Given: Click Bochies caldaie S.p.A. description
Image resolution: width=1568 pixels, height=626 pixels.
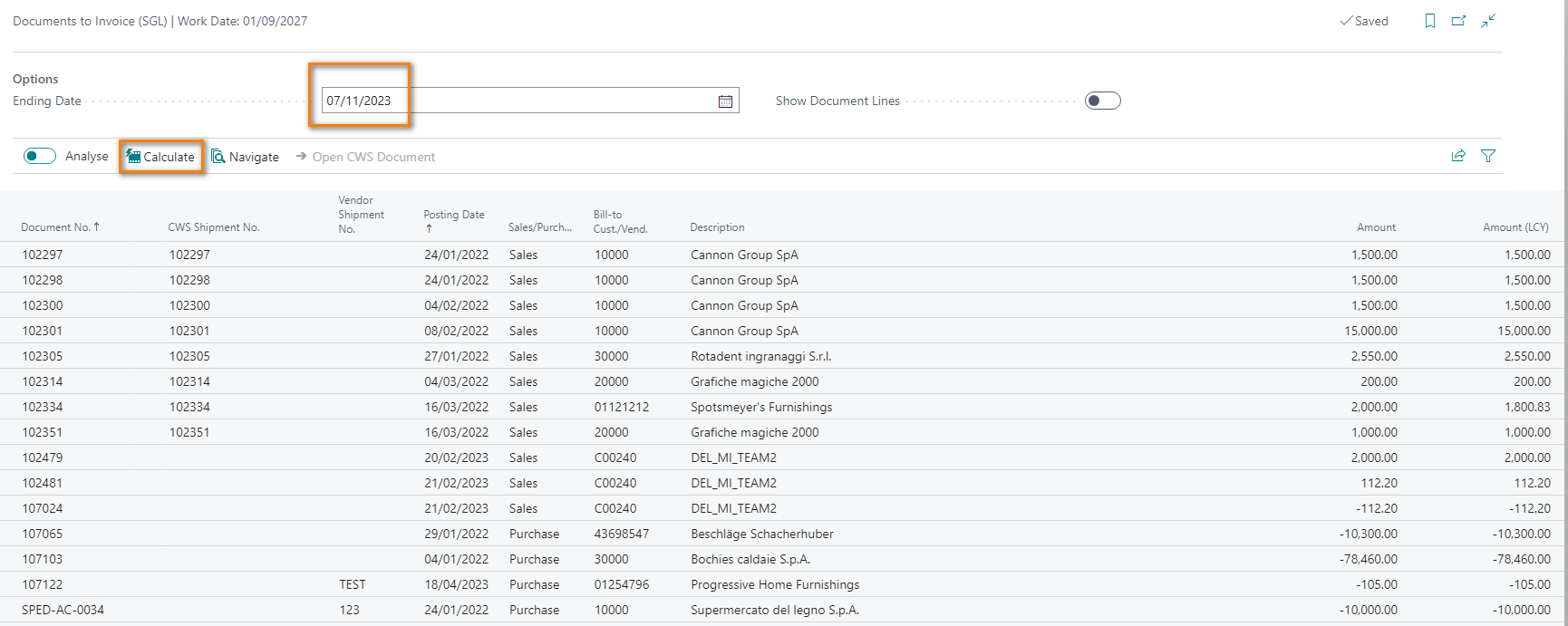Looking at the screenshot, I should tap(750, 559).
